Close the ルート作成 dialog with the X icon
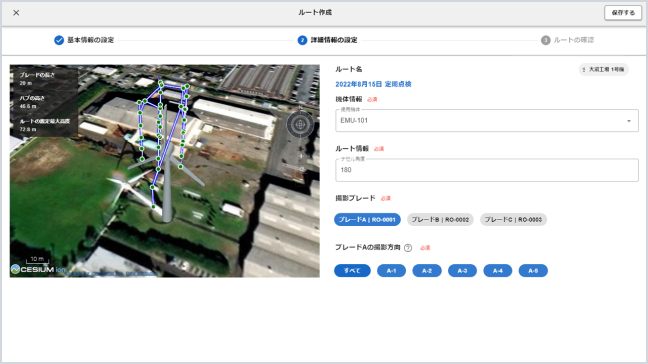Image resolution: width=648 pixels, height=364 pixels. [16, 13]
